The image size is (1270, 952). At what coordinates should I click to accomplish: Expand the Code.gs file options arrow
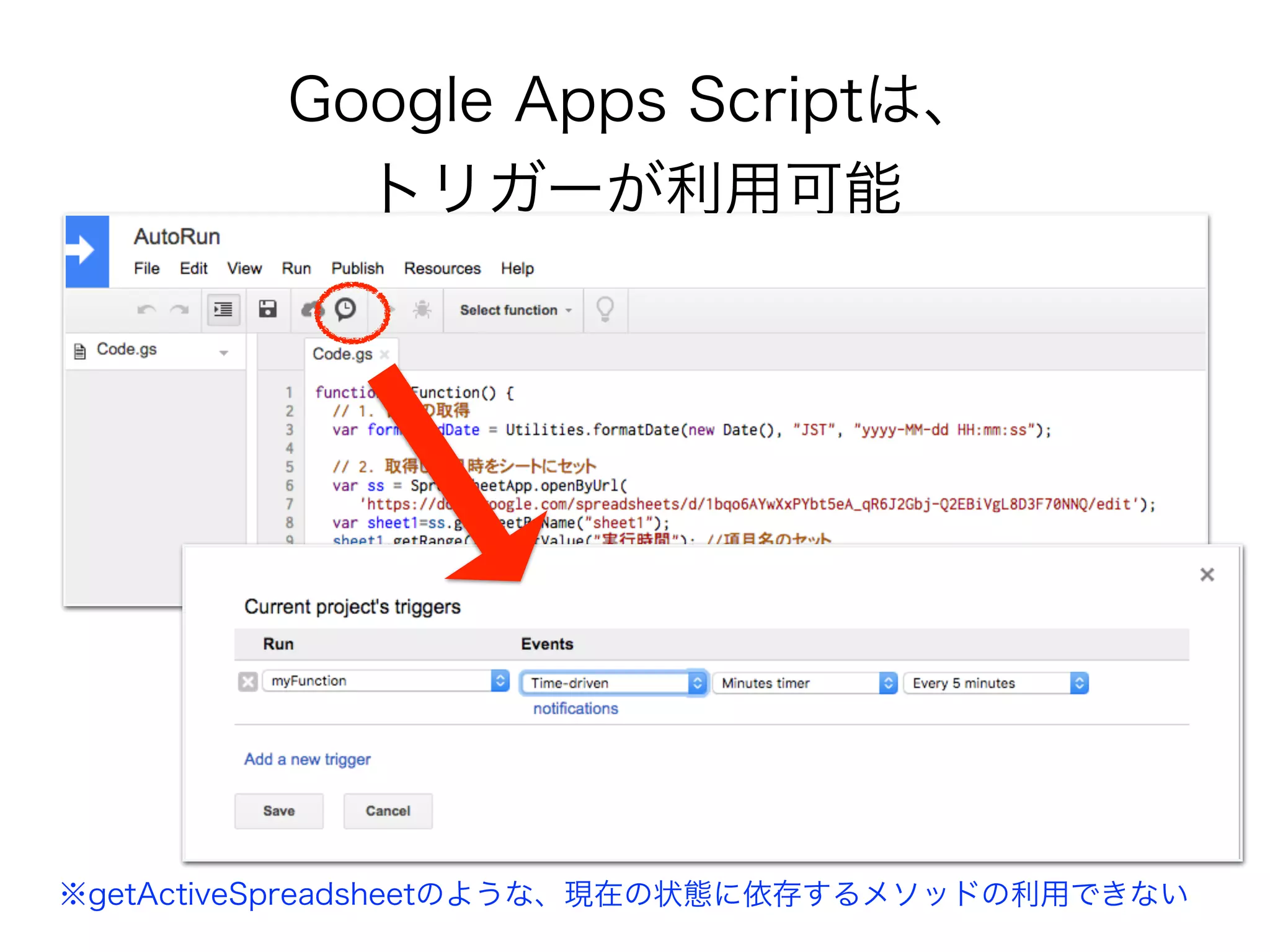click(x=224, y=353)
